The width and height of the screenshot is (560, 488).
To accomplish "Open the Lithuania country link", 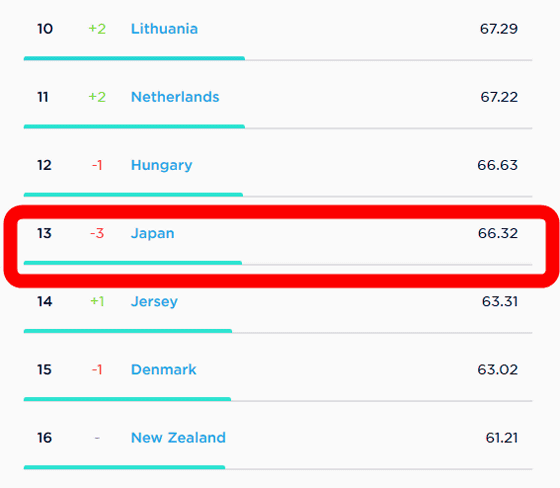I will [164, 29].
